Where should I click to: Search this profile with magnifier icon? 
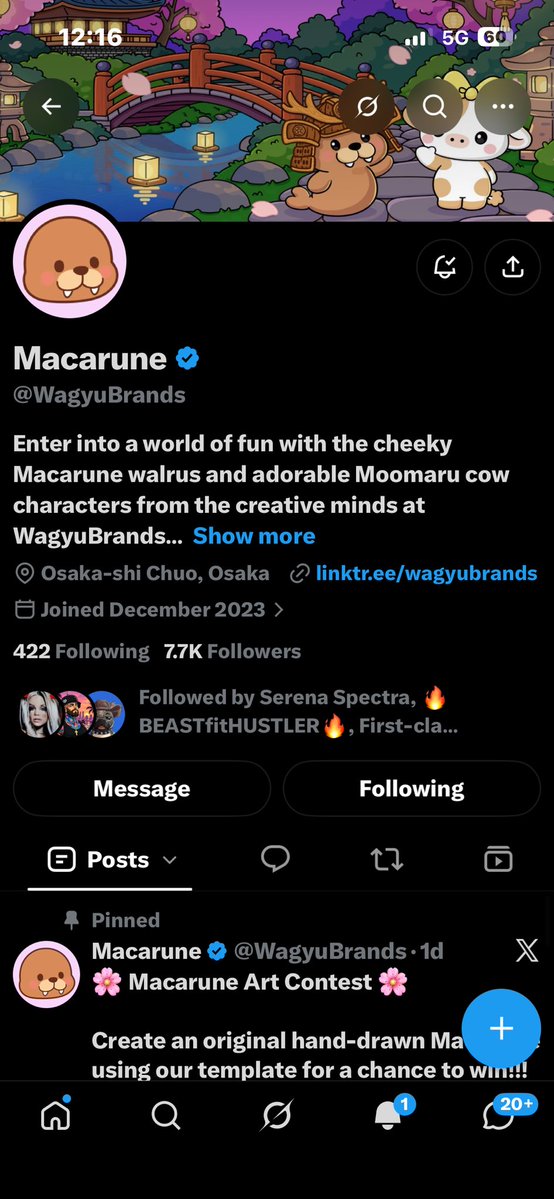click(435, 106)
